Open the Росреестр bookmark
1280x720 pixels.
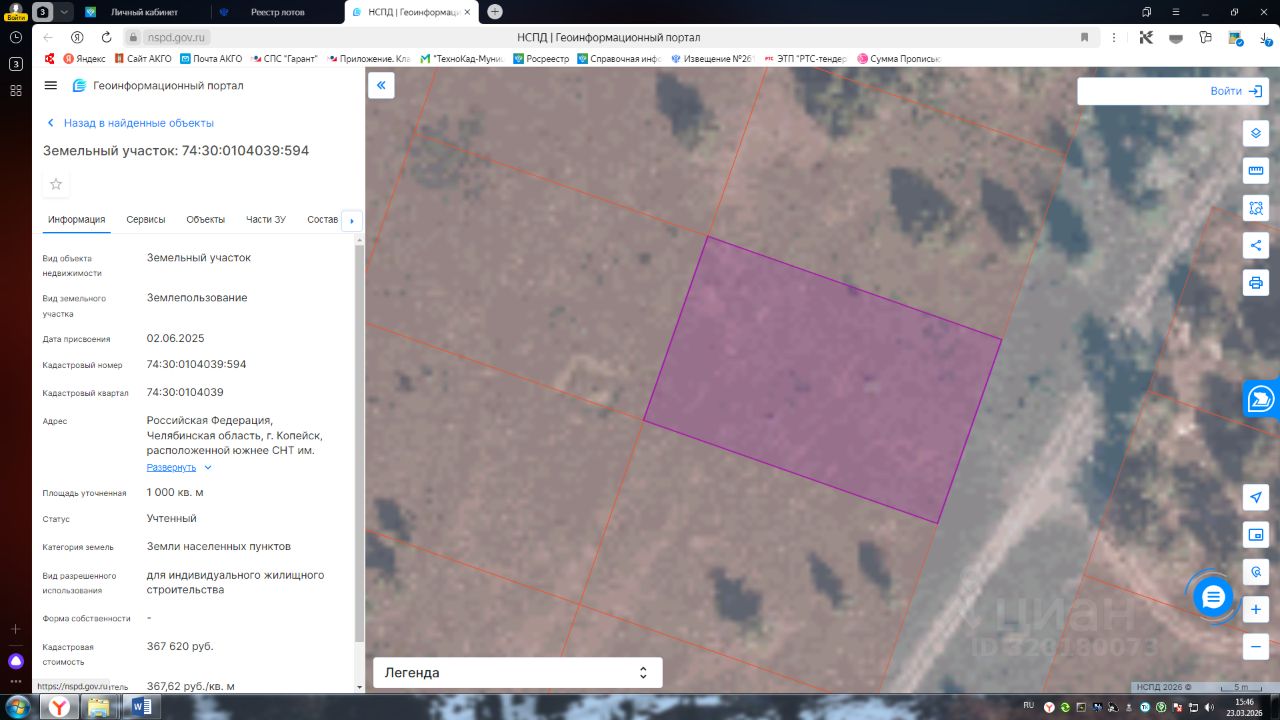tap(541, 59)
